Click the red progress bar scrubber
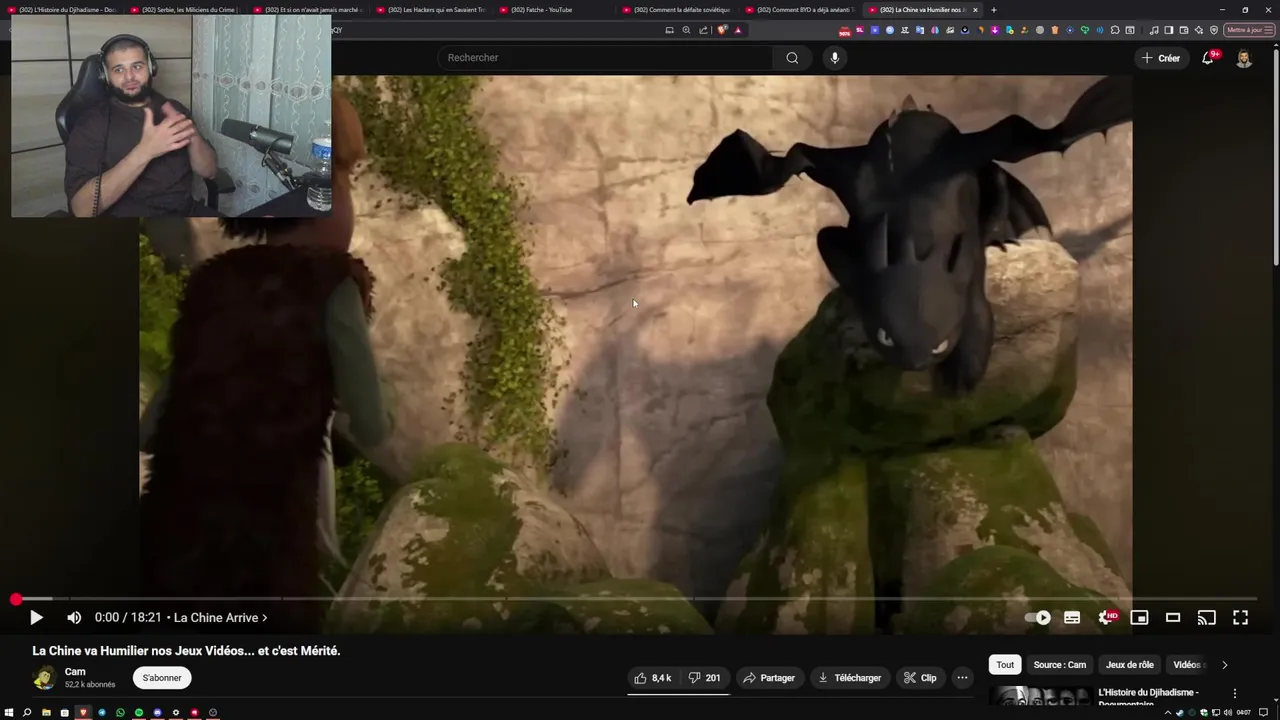Image resolution: width=1280 pixels, height=720 pixels. click(x=16, y=599)
